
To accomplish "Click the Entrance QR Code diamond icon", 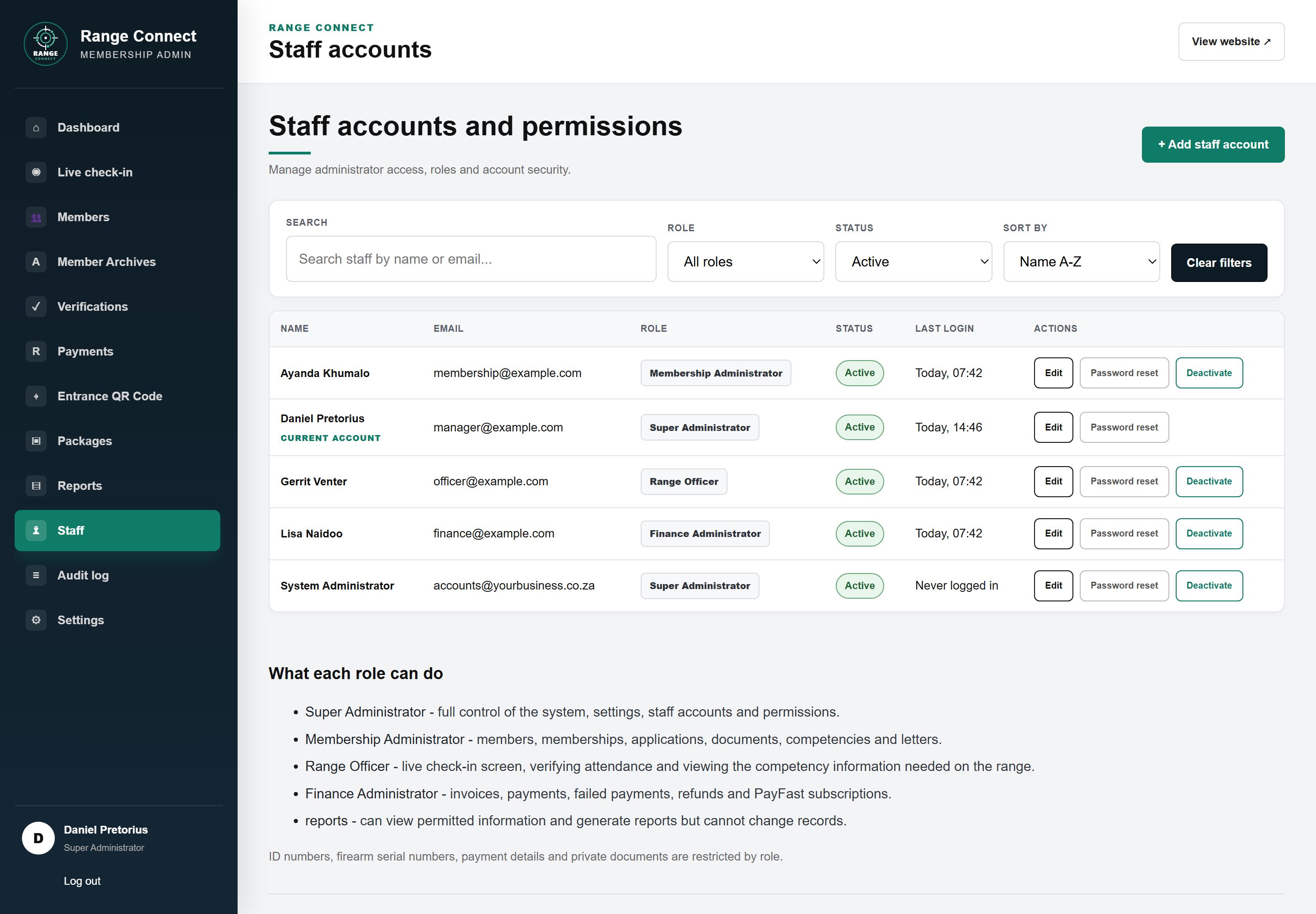I will coord(36,396).
